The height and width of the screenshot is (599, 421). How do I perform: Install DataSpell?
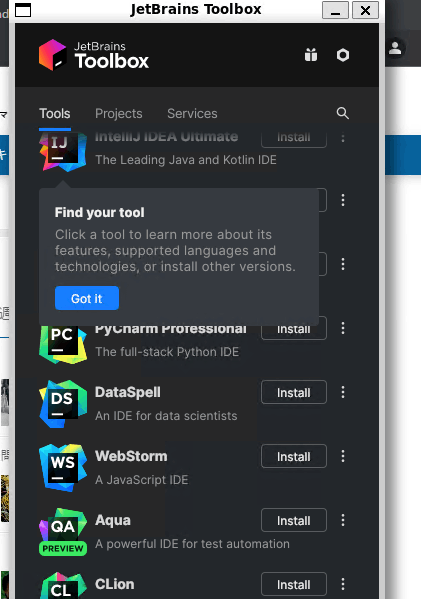click(294, 392)
